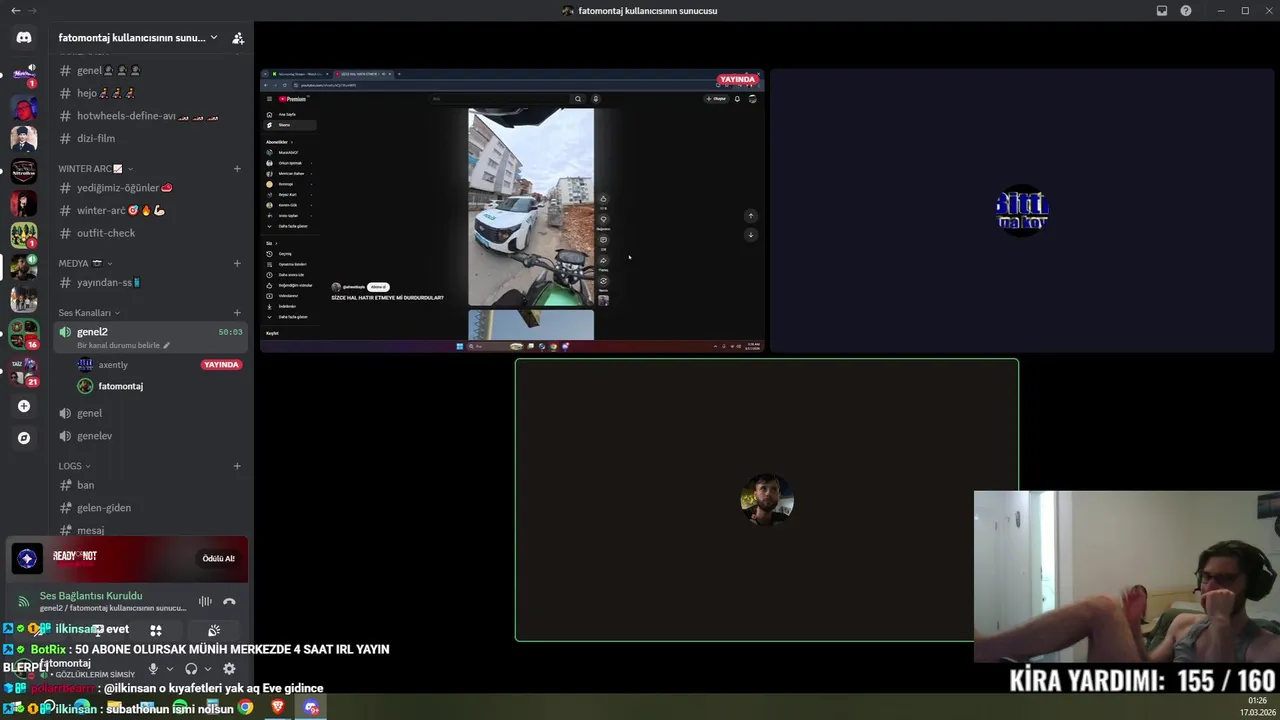
Task: Open Discord from the taskbar
Action: coord(311,708)
